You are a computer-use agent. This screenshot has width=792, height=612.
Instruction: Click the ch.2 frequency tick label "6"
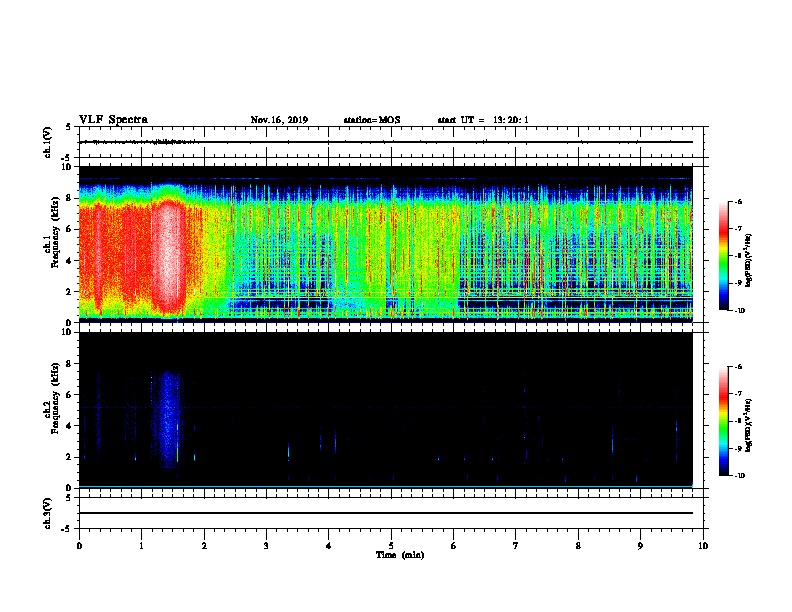(x=69, y=395)
